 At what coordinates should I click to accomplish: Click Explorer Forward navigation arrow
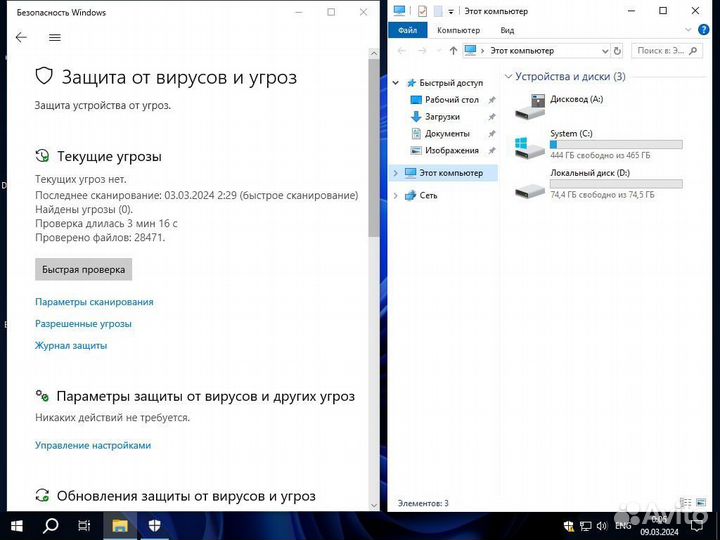pyautogui.click(x=422, y=51)
